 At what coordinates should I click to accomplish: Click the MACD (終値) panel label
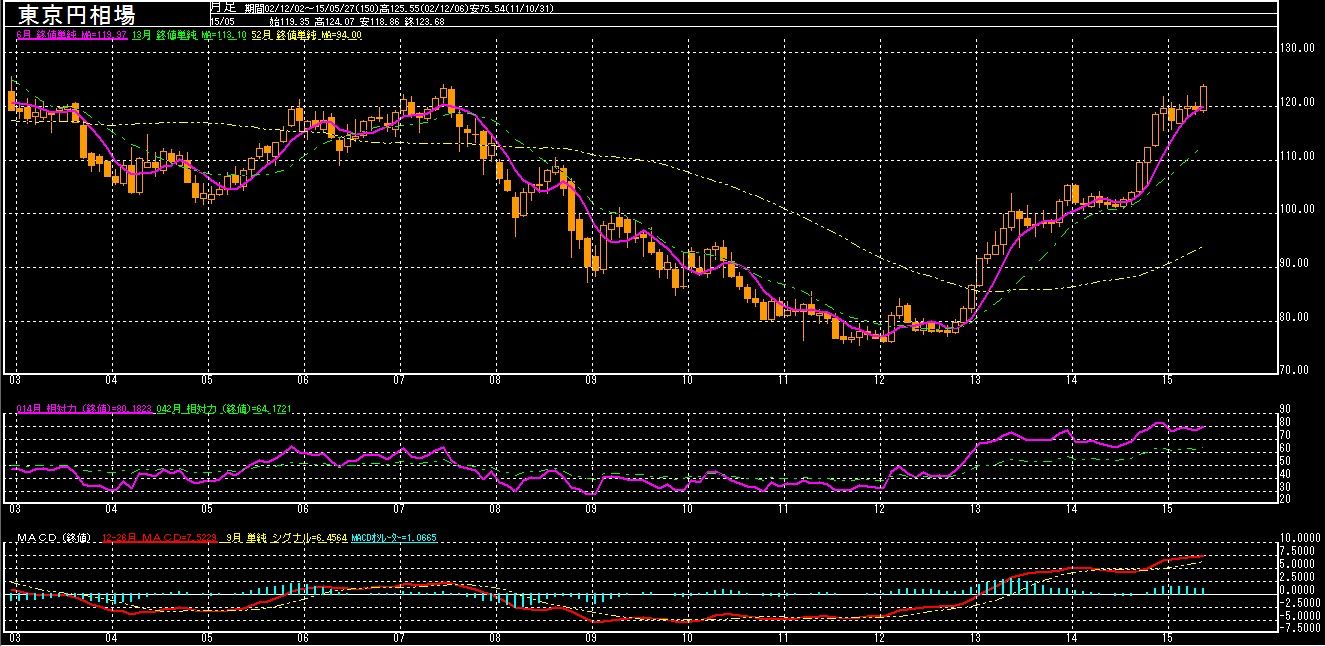(x=56, y=538)
